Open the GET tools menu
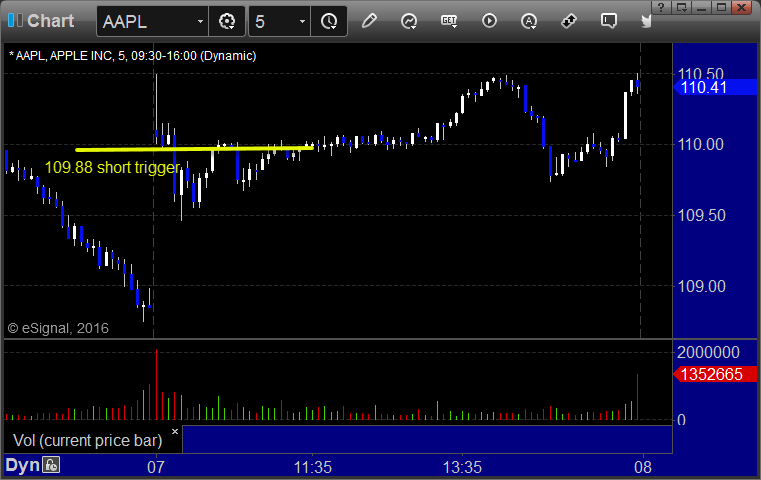This screenshot has height=480, width=761. [x=449, y=21]
